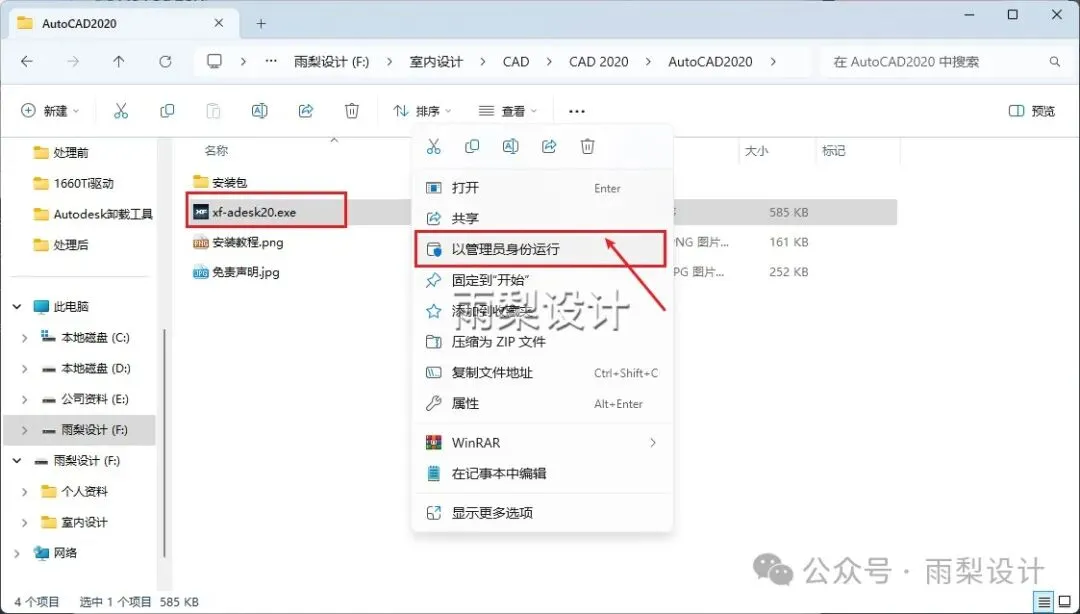Expand 本地磁盘 (C:) in sidebar

click(x=25, y=338)
